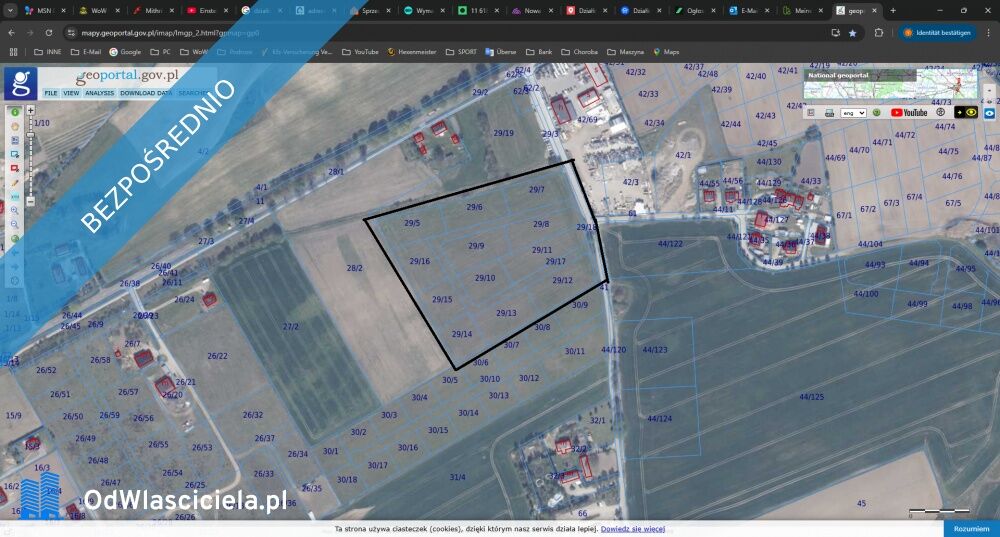1000x537 pixels.
Task: Open the ANALYSIS menu
Action: (x=99, y=93)
